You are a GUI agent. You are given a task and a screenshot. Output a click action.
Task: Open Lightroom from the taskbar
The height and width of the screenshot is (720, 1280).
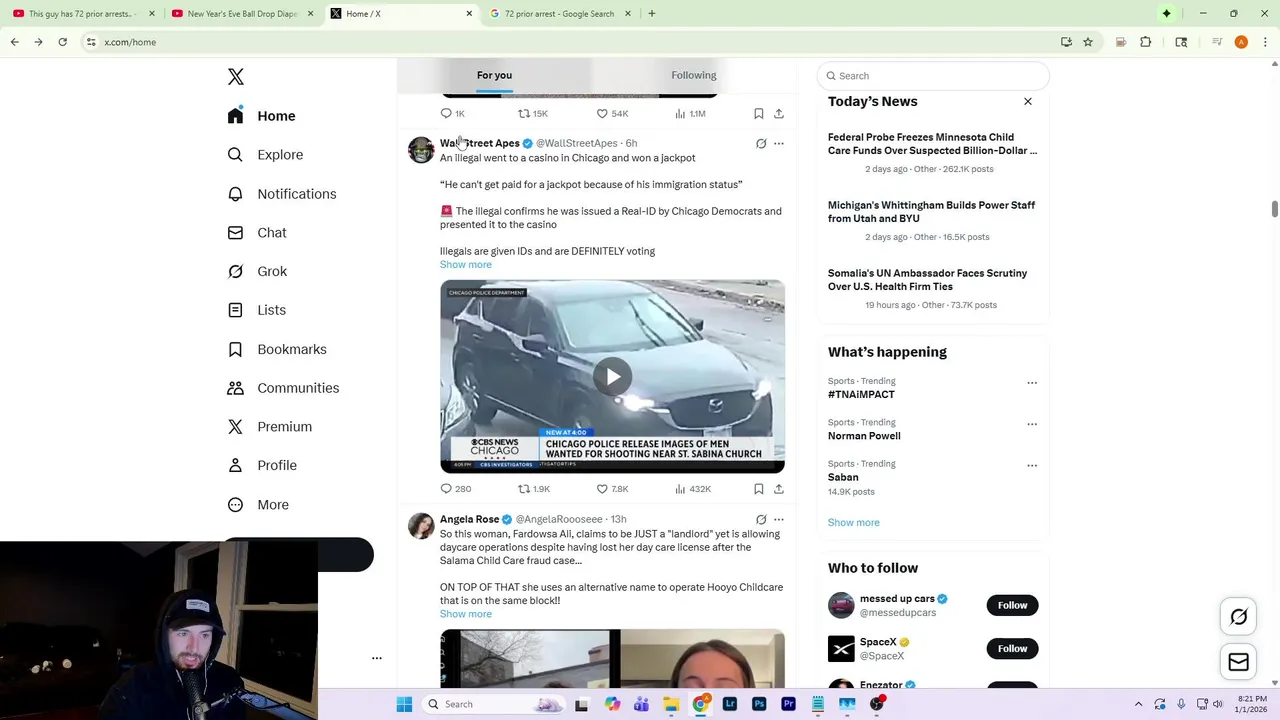[730, 704]
